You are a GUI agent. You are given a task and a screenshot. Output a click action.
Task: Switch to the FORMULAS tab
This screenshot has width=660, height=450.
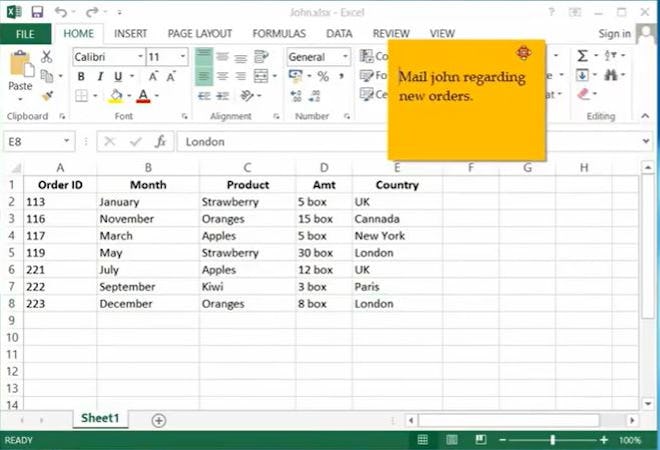point(279,34)
